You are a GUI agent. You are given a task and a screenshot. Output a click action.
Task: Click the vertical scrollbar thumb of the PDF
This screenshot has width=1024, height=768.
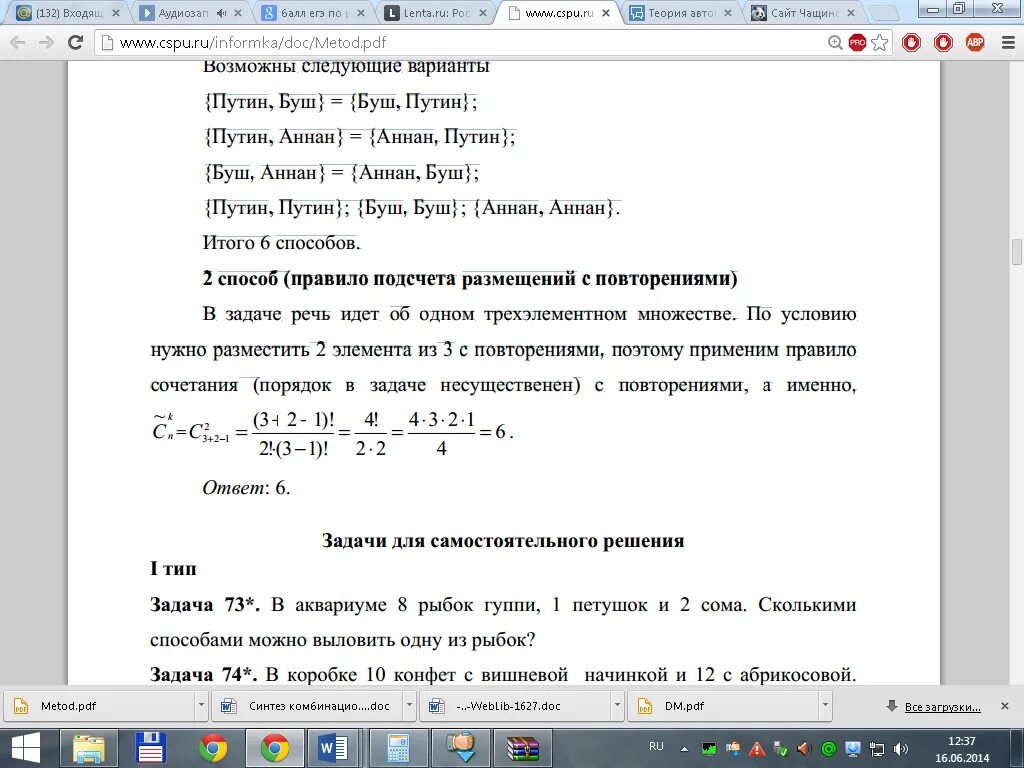pos(1017,252)
